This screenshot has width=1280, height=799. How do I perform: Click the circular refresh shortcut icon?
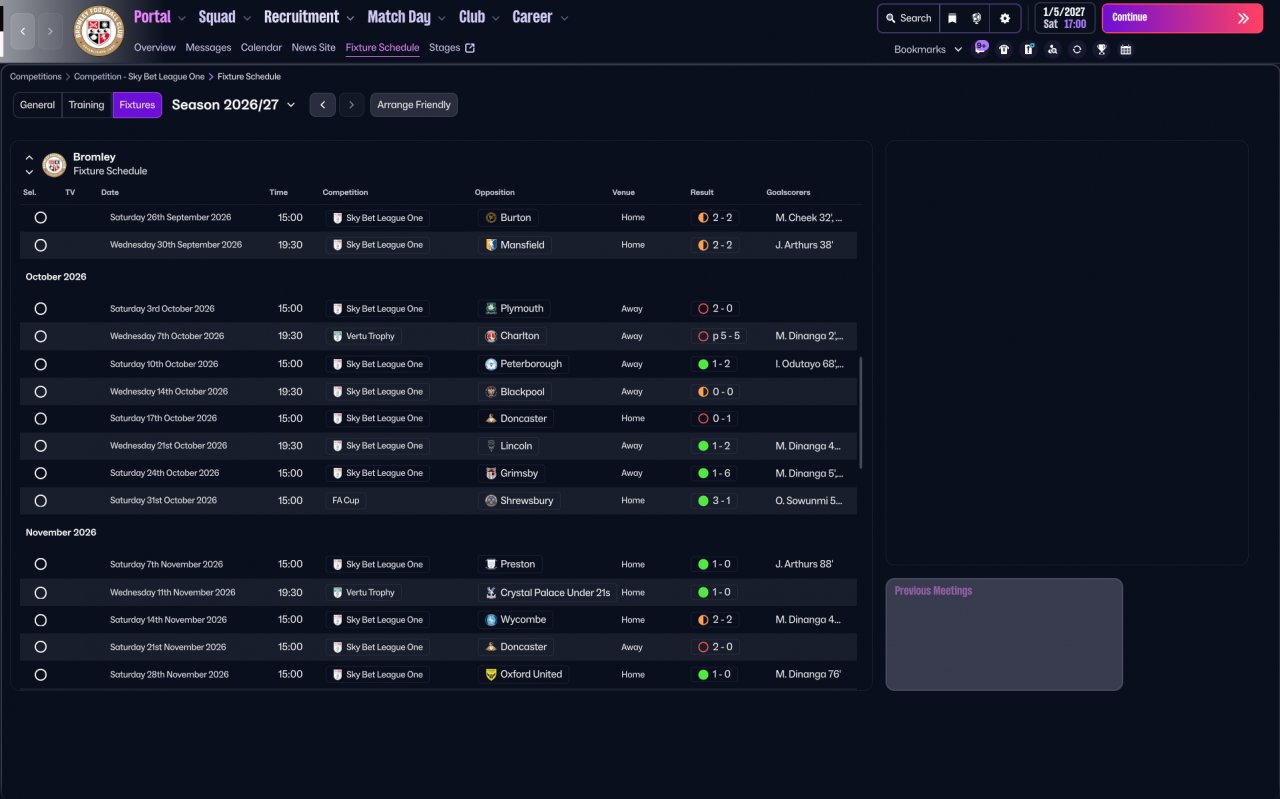pyautogui.click(x=1077, y=49)
